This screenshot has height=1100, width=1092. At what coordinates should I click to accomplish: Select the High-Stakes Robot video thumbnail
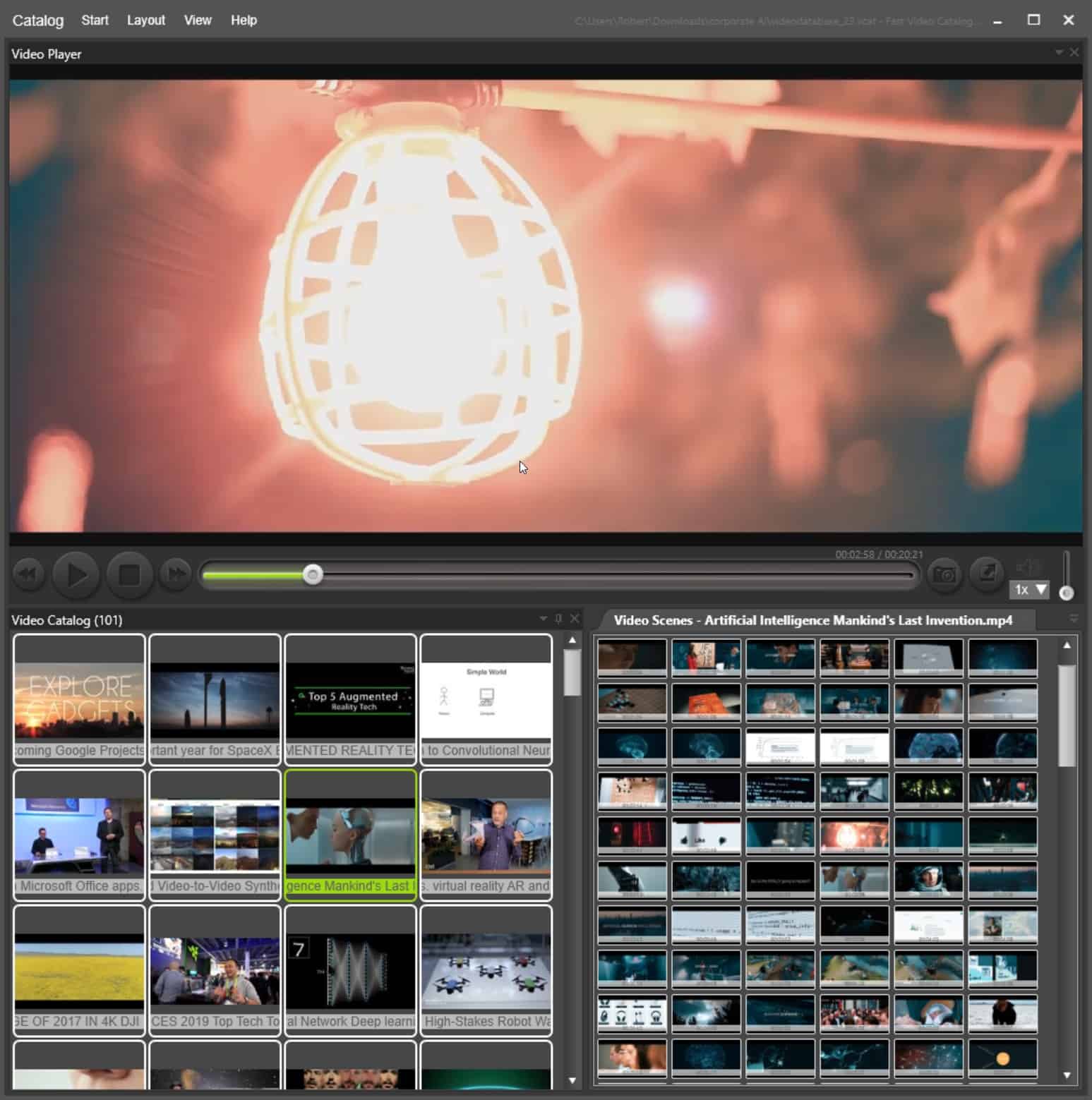point(486,970)
